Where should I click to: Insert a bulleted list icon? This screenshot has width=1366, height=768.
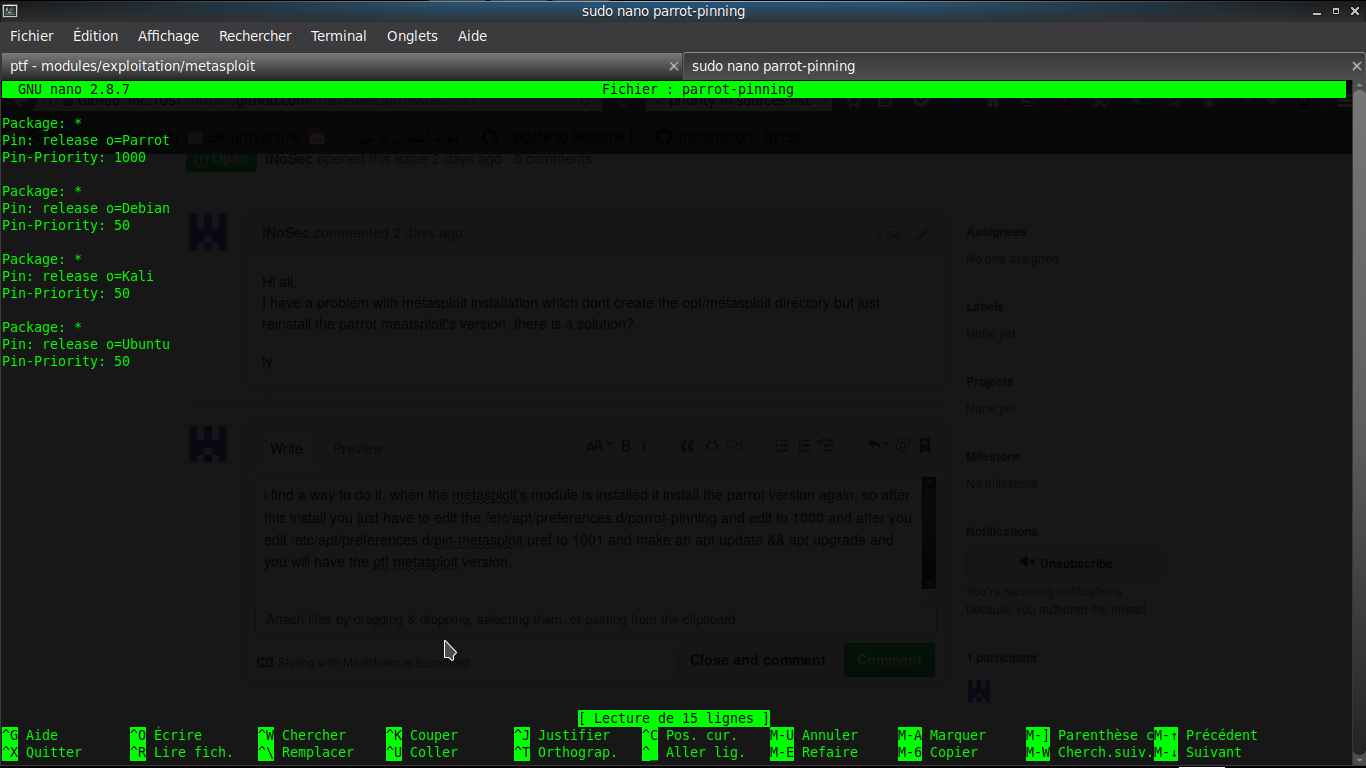click(x=782, y=446)
